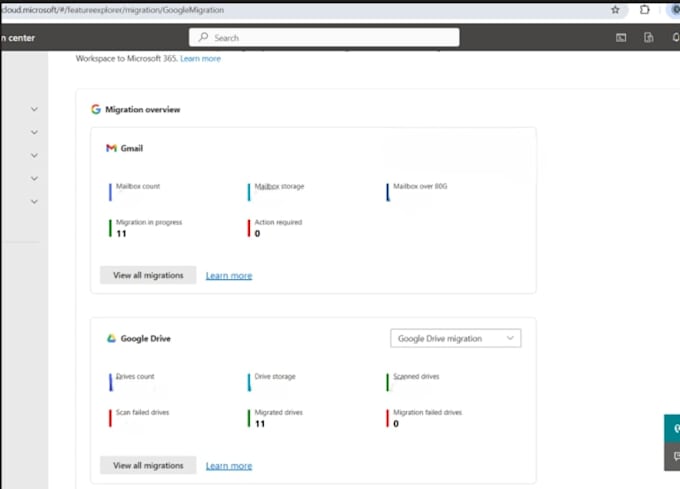Click the Google logo beside Migration overview
The height and width of the screenshot is (489, 680).
point(96,109)
